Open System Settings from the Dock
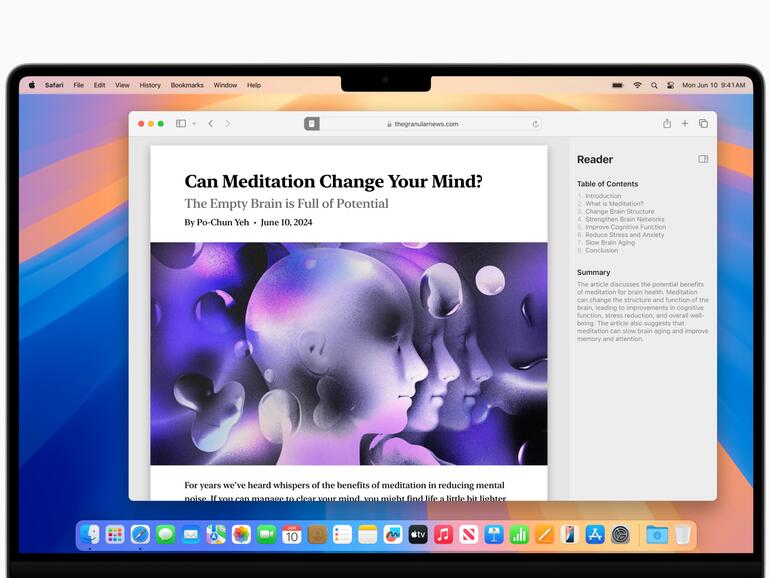 (620, 534)
